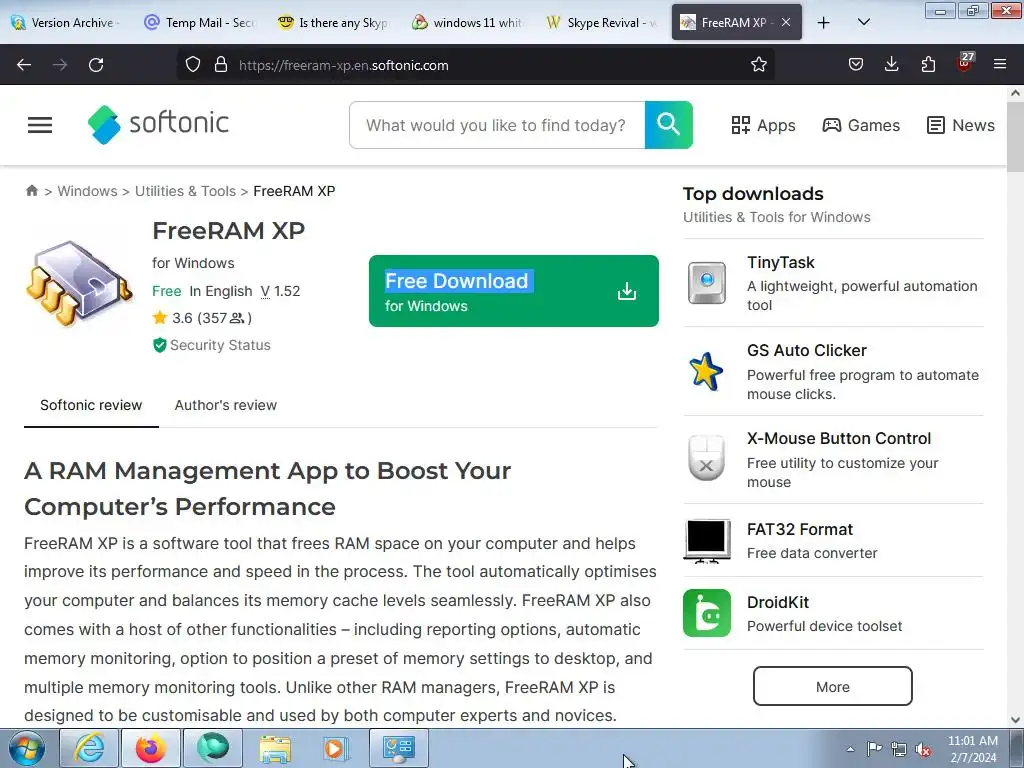Open the Games menu
This screenshot has width=1024, height=768.
click(x=861, y=125)
